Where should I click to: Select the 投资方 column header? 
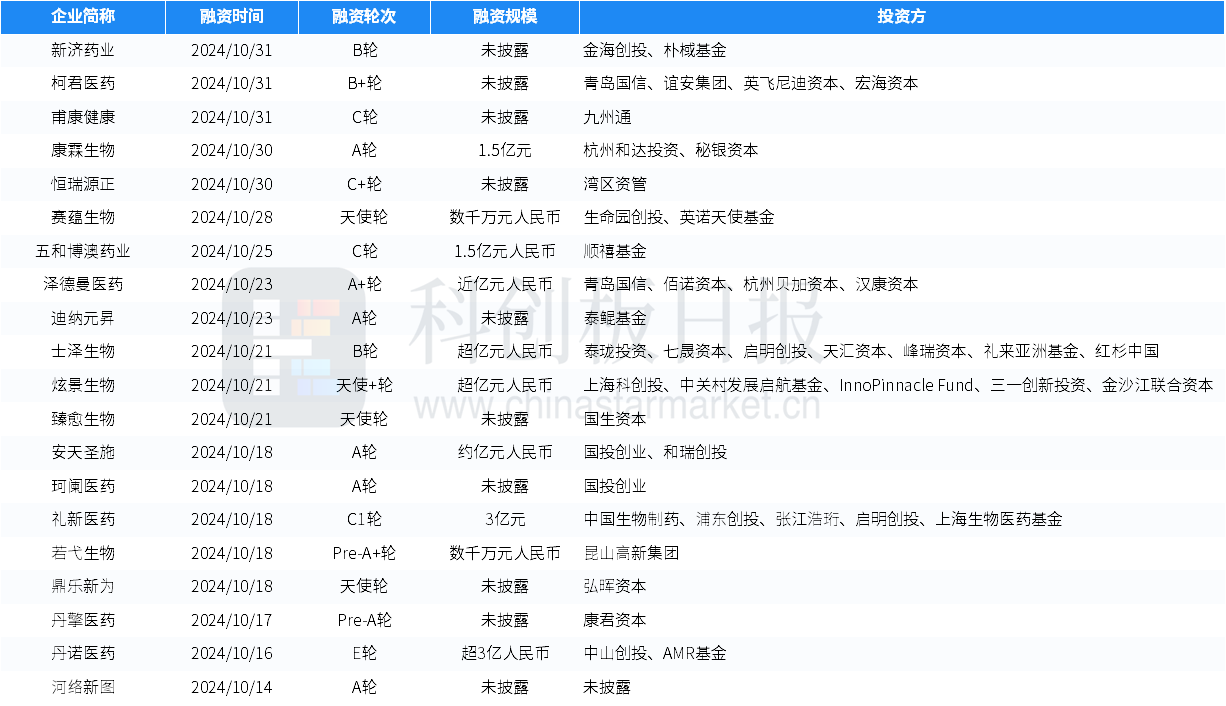pyautogui.click(x=900, y=17)
